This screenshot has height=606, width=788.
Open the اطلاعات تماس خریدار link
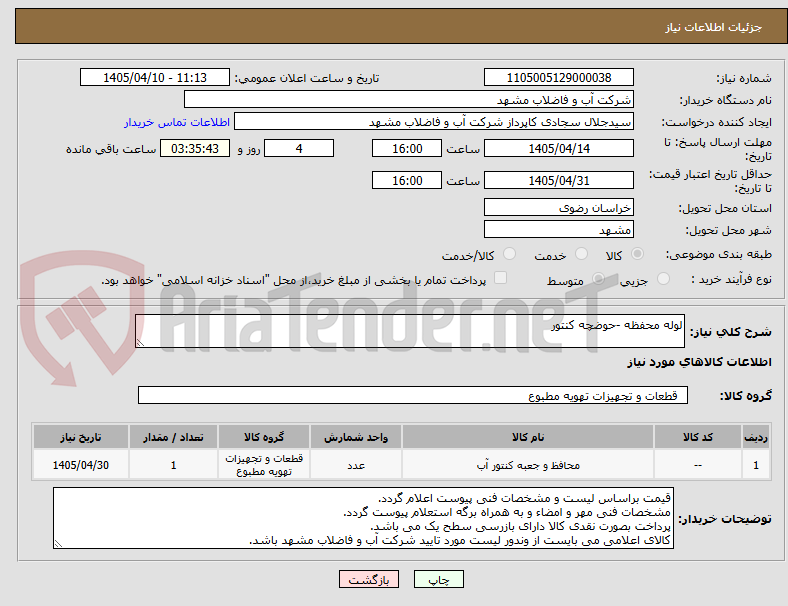pos(177,122)
